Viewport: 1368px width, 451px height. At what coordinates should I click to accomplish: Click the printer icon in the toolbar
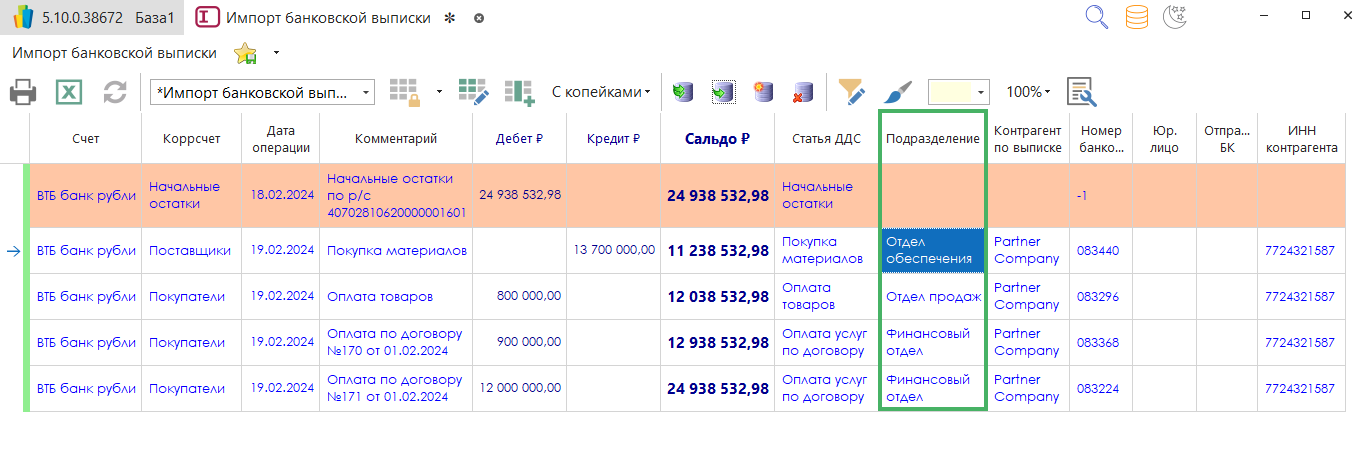24,93
